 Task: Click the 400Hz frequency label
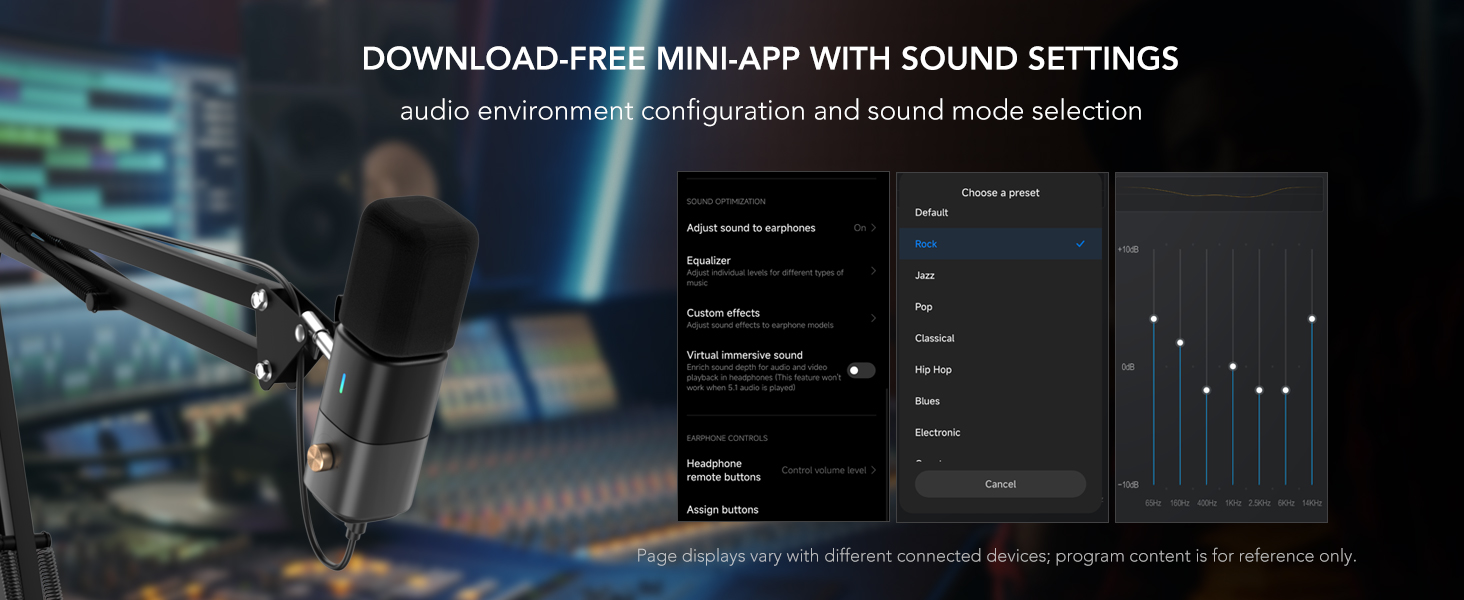tap(1206, 503)
